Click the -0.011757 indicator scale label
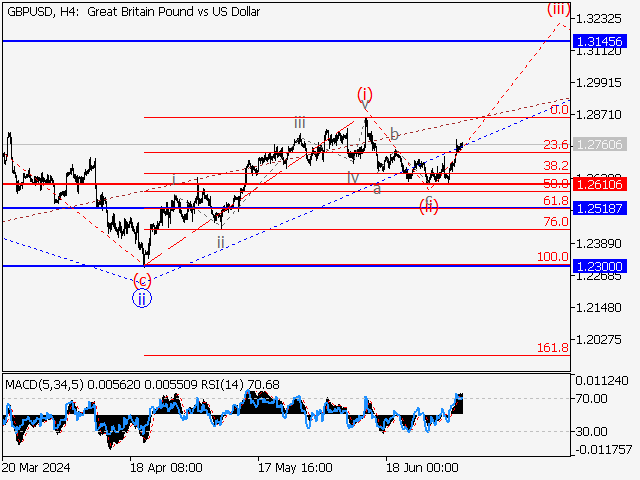Image resolution: width=640 pixels, height=480 pixels. [x=604, y=450]
